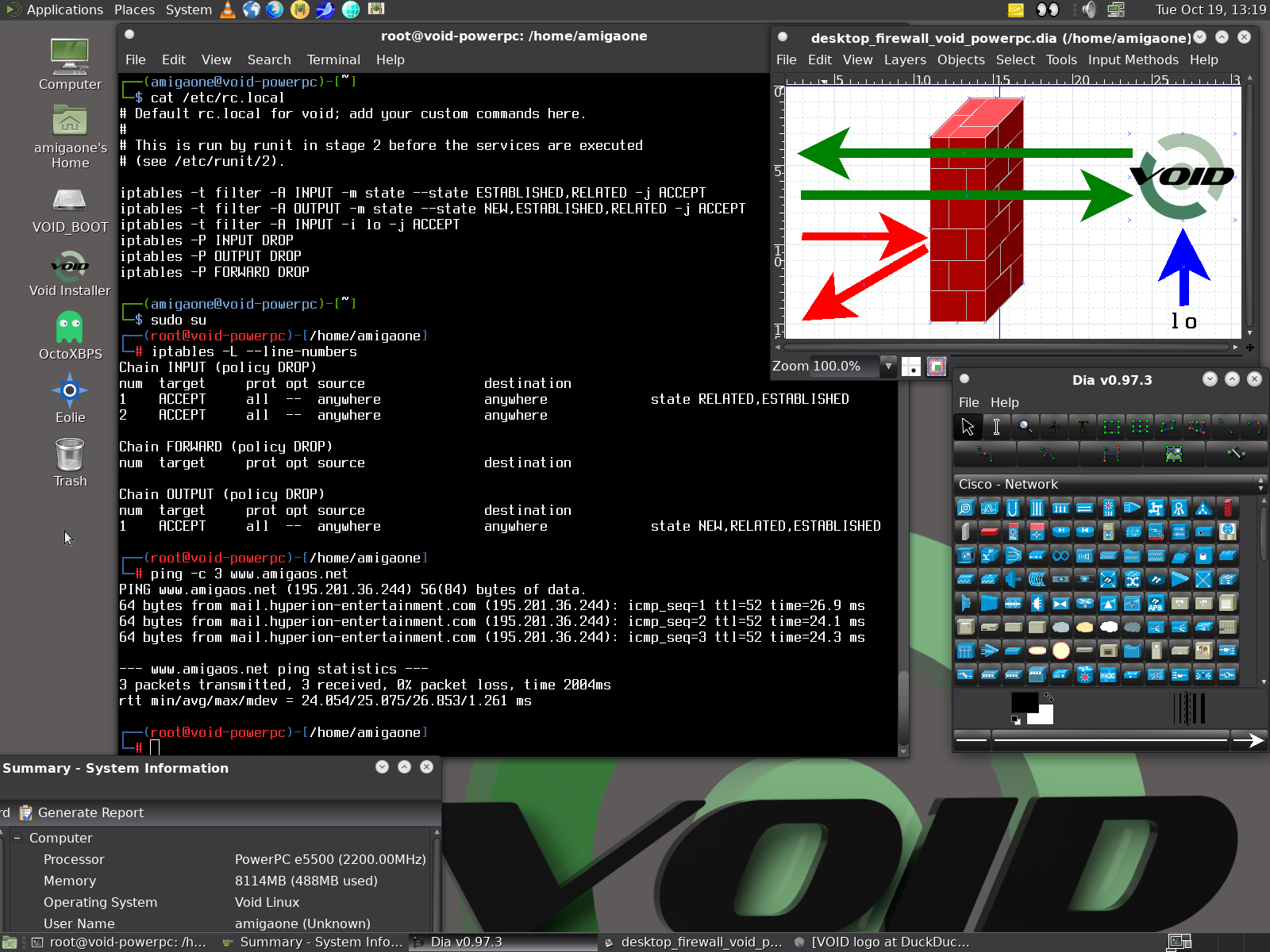Open the line style selector with the plain line

pos(1110,740)
